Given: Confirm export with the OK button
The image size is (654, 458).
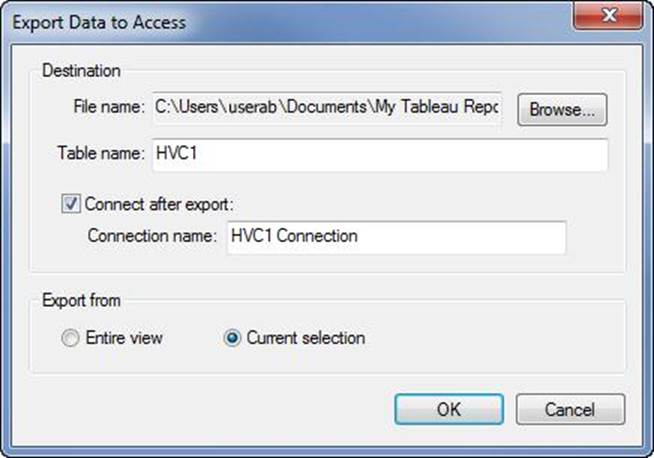Looking at the screenshot, I should point(448,408).
